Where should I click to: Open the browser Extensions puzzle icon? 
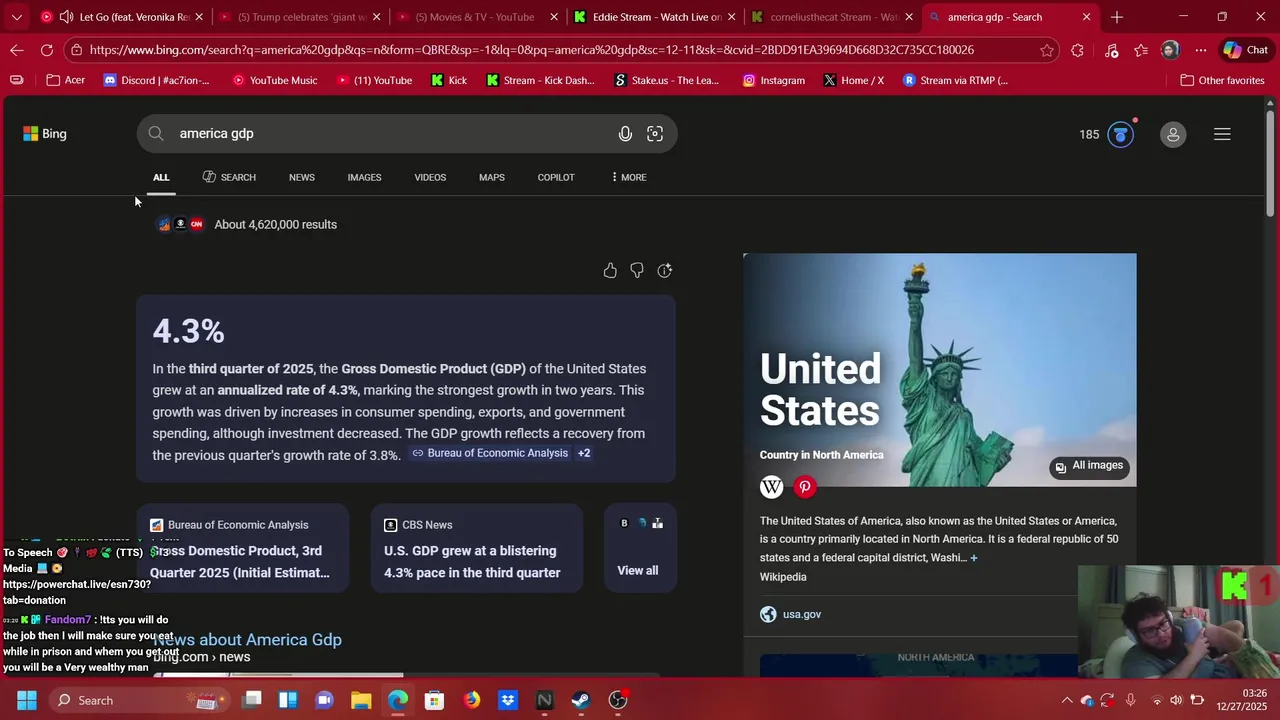pos(1077,50)
